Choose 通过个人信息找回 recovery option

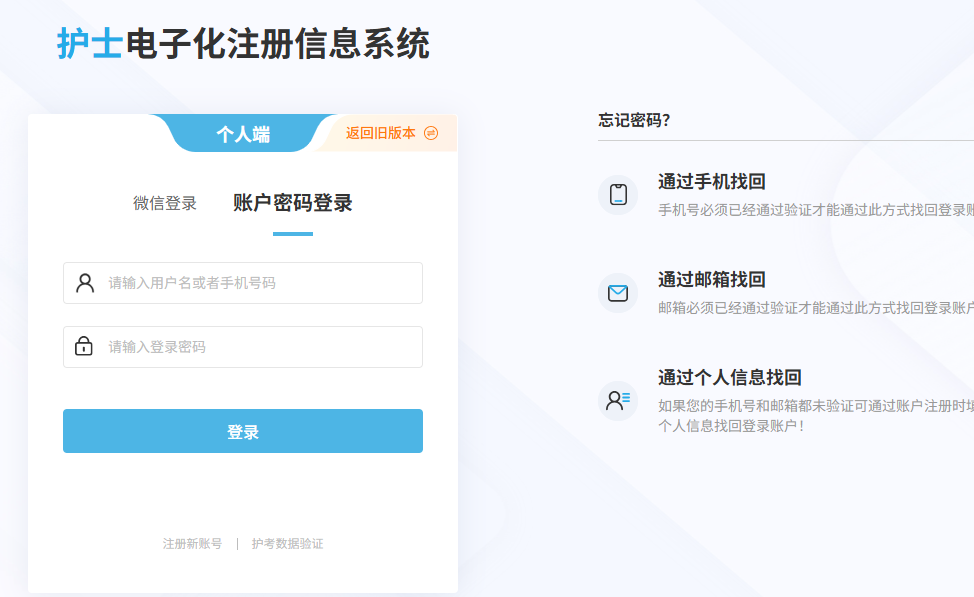click(729, 378)
